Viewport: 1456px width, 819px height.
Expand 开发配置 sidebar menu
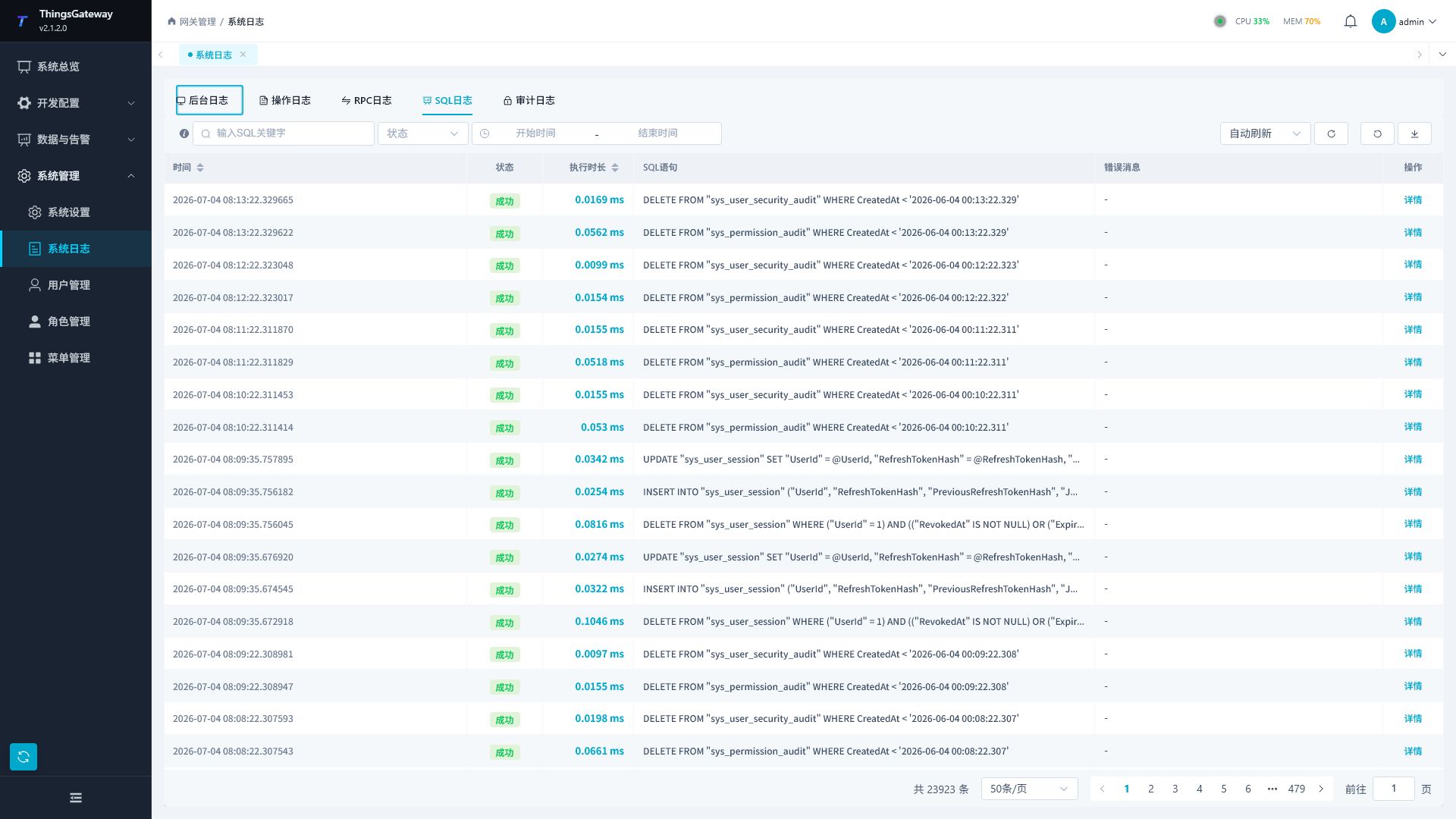[x=76, y=103]
